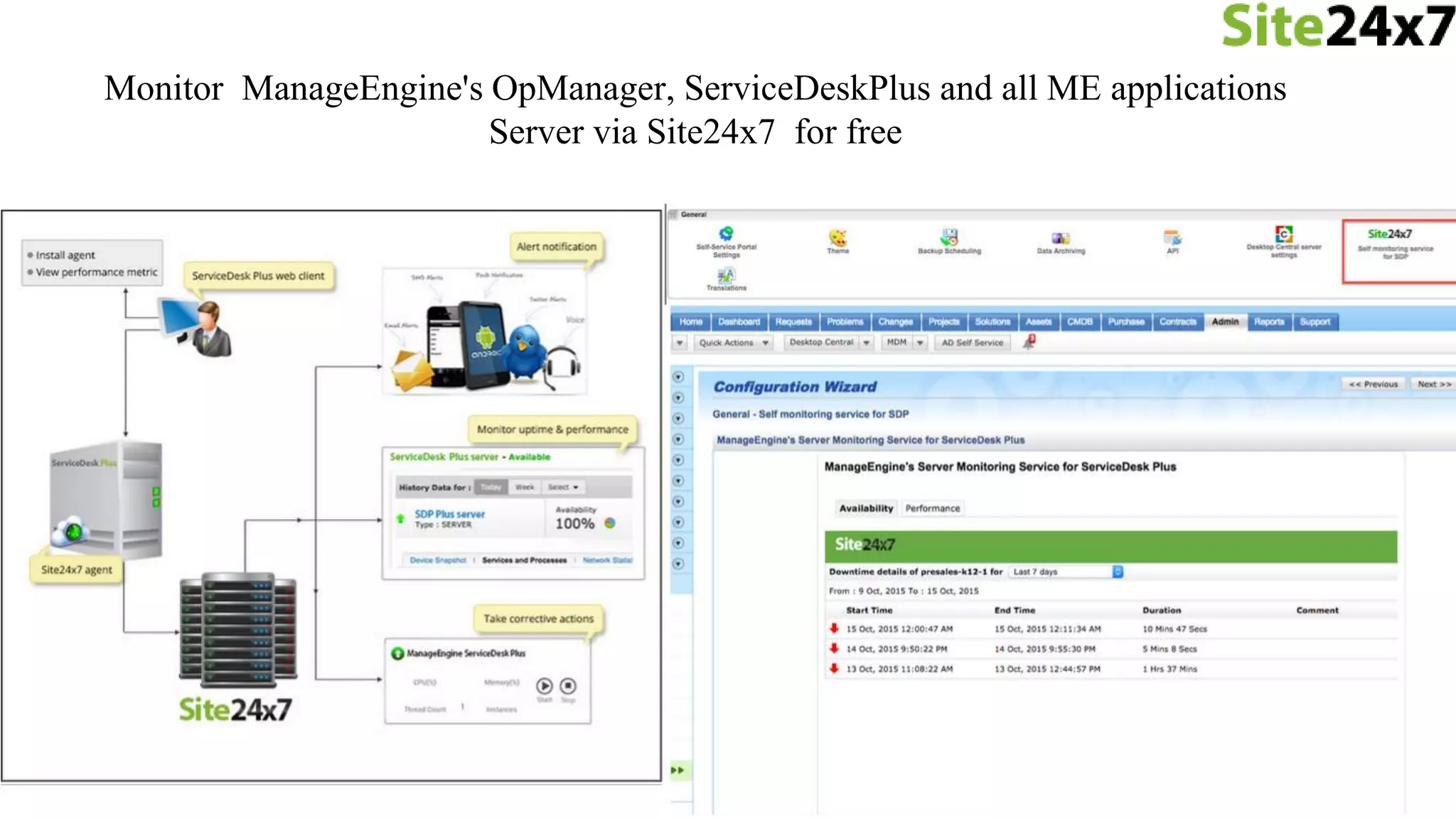The height and width of the screenshot is (819, 1456).
Task: Open the Quick Actions dropdown
Action: coord(733,343)
